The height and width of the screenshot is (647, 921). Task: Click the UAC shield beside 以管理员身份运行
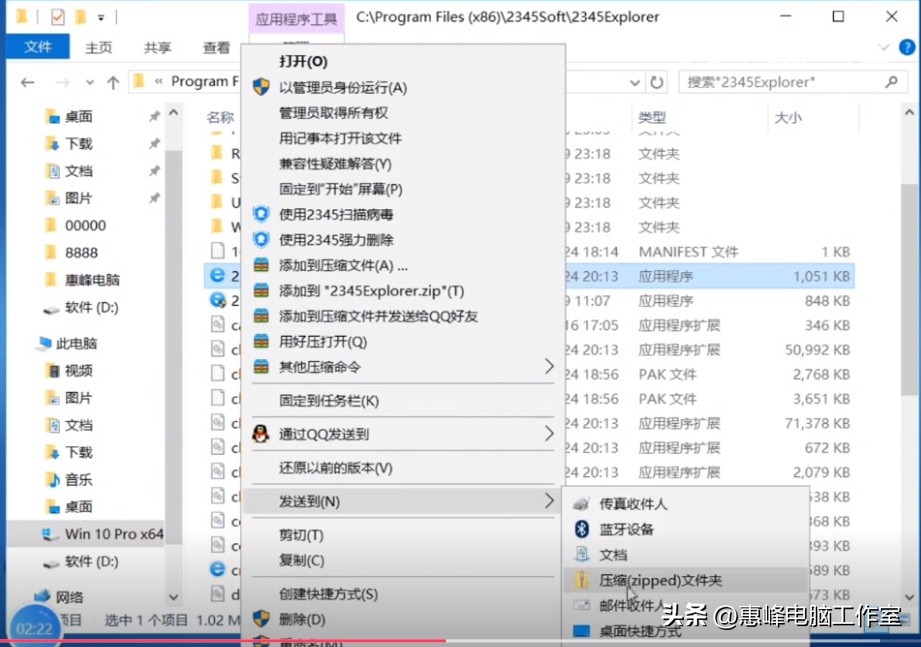[262, 88]
